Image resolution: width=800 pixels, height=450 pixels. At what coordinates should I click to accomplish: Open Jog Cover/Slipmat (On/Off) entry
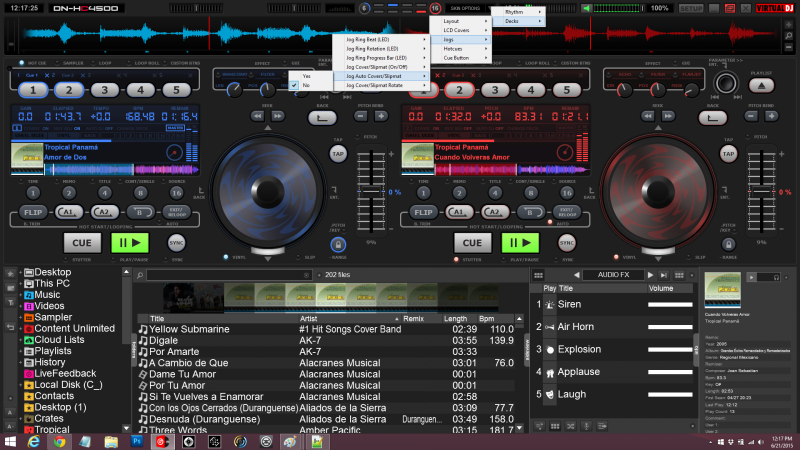click(x=381, y=67)
